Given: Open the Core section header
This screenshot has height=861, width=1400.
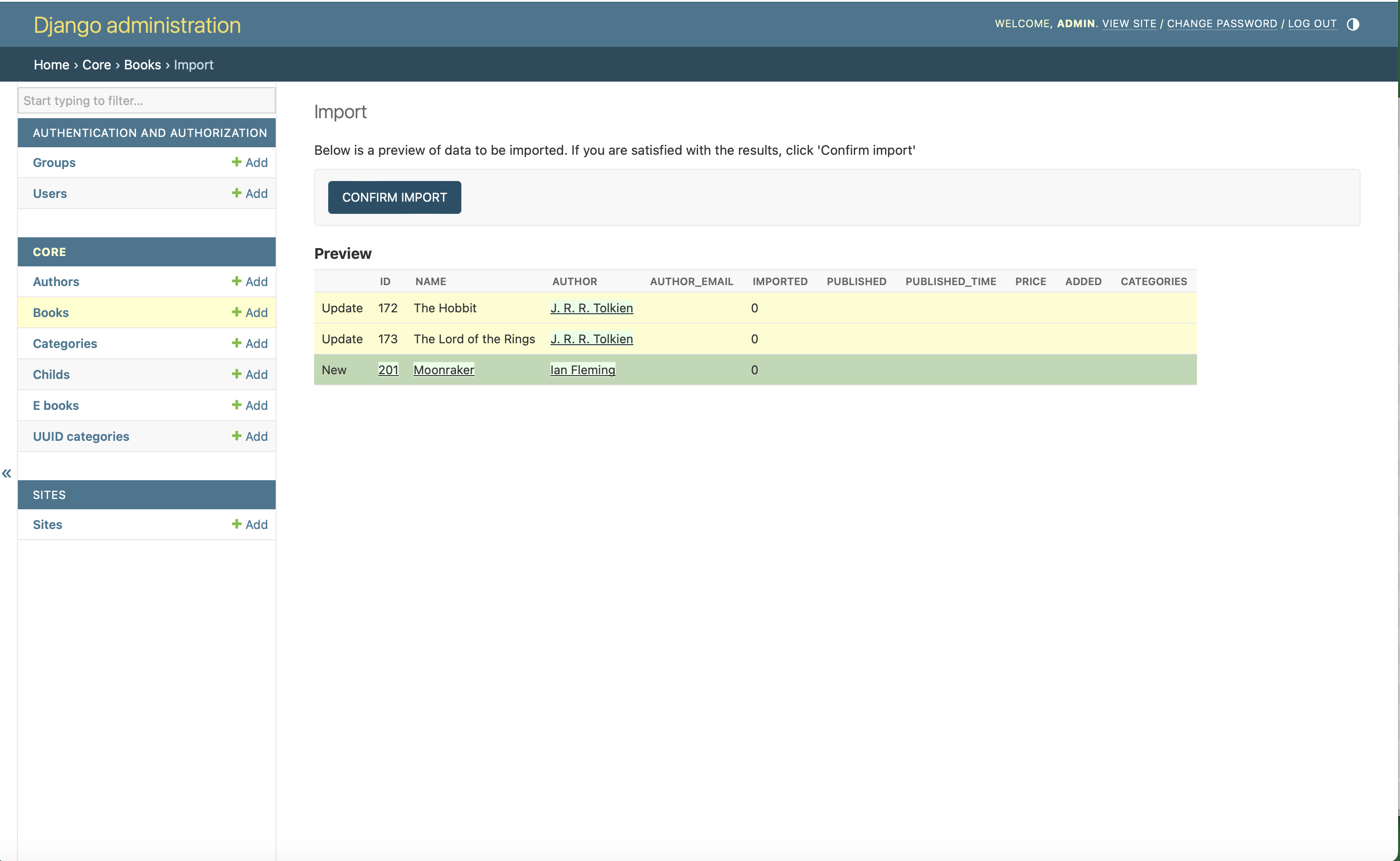Looking at the screenshot, I should coord(50,252).
